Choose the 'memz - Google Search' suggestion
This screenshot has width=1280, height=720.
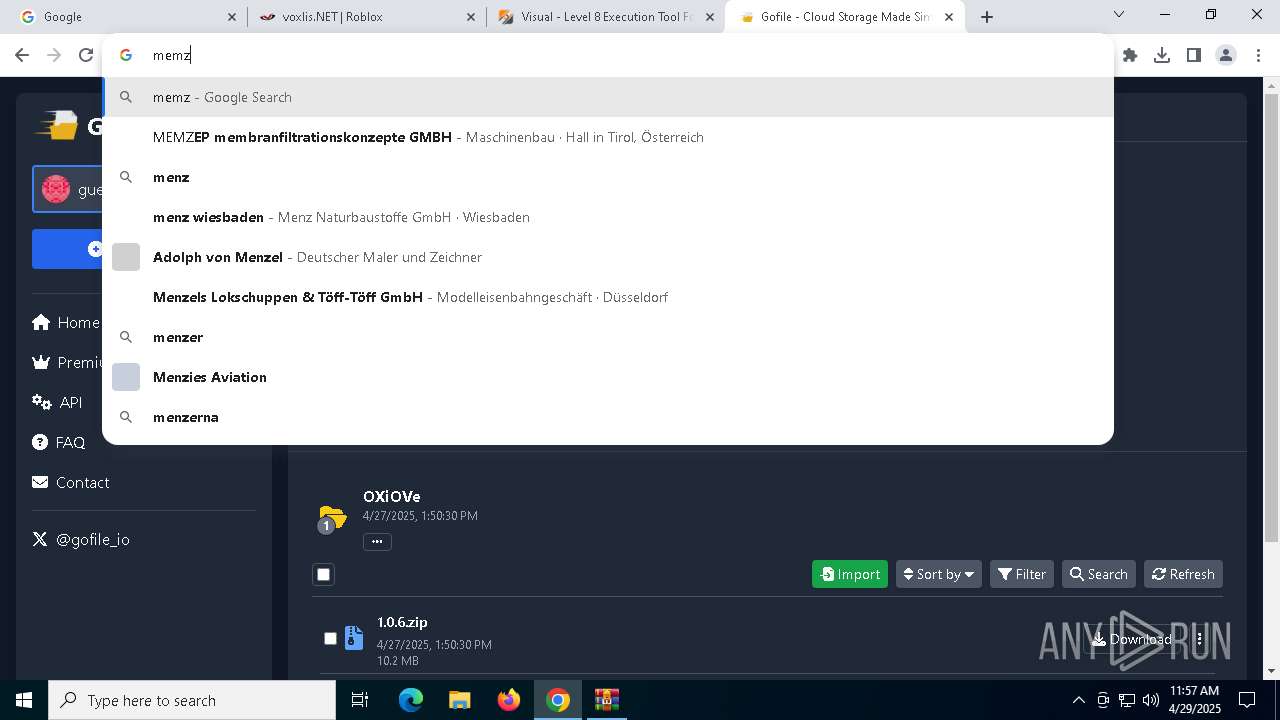coord(608,97)
